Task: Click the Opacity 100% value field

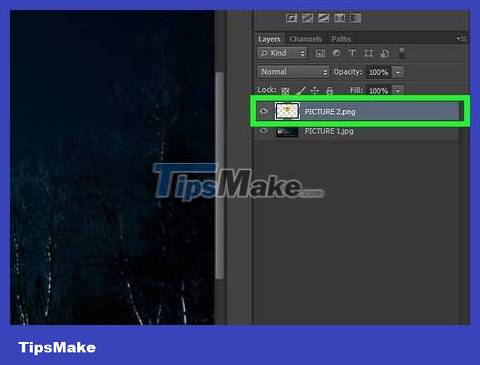Action: click(379, 72)
